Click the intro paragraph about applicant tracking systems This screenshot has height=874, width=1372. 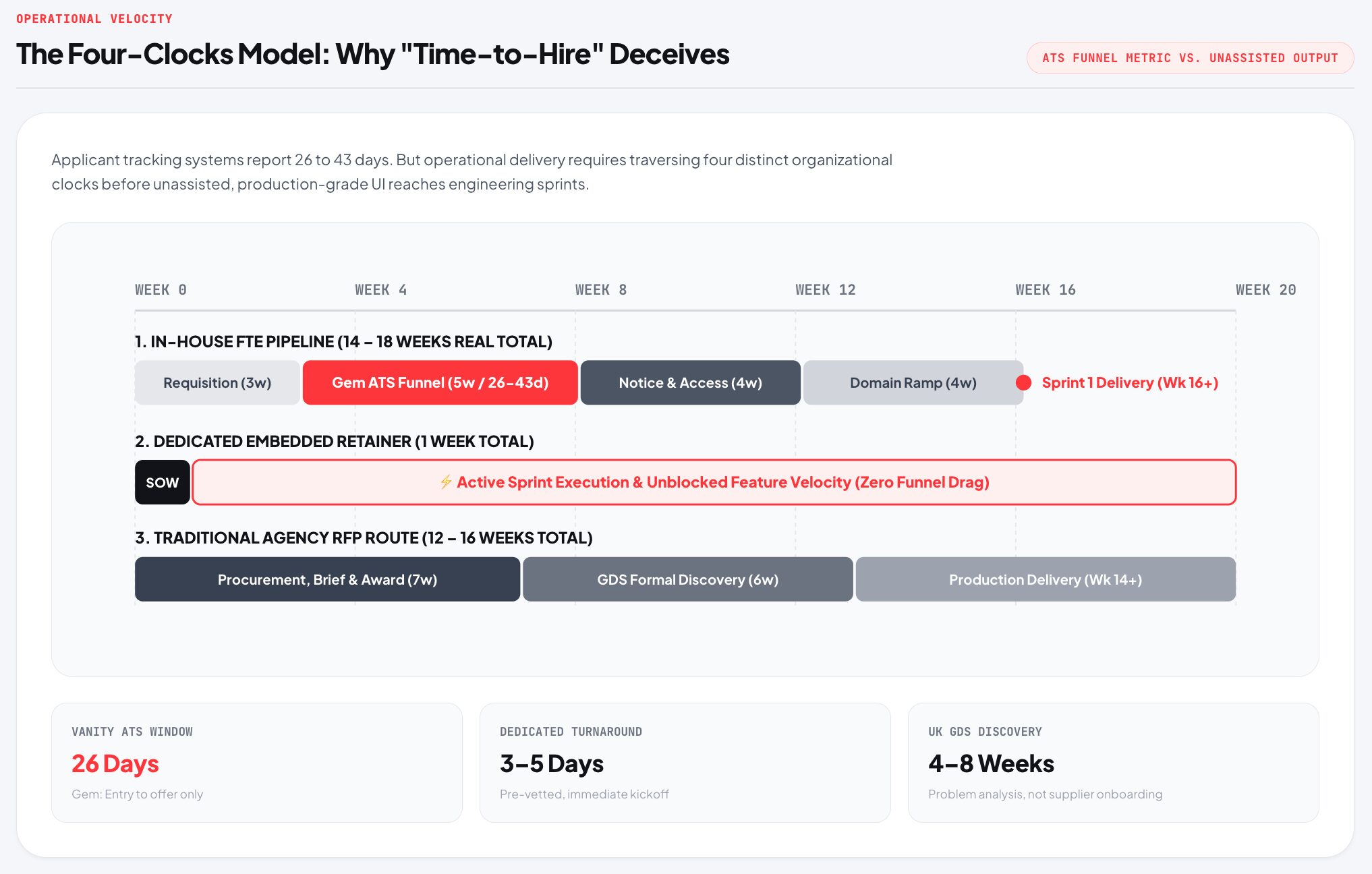(x=471, y=172)
